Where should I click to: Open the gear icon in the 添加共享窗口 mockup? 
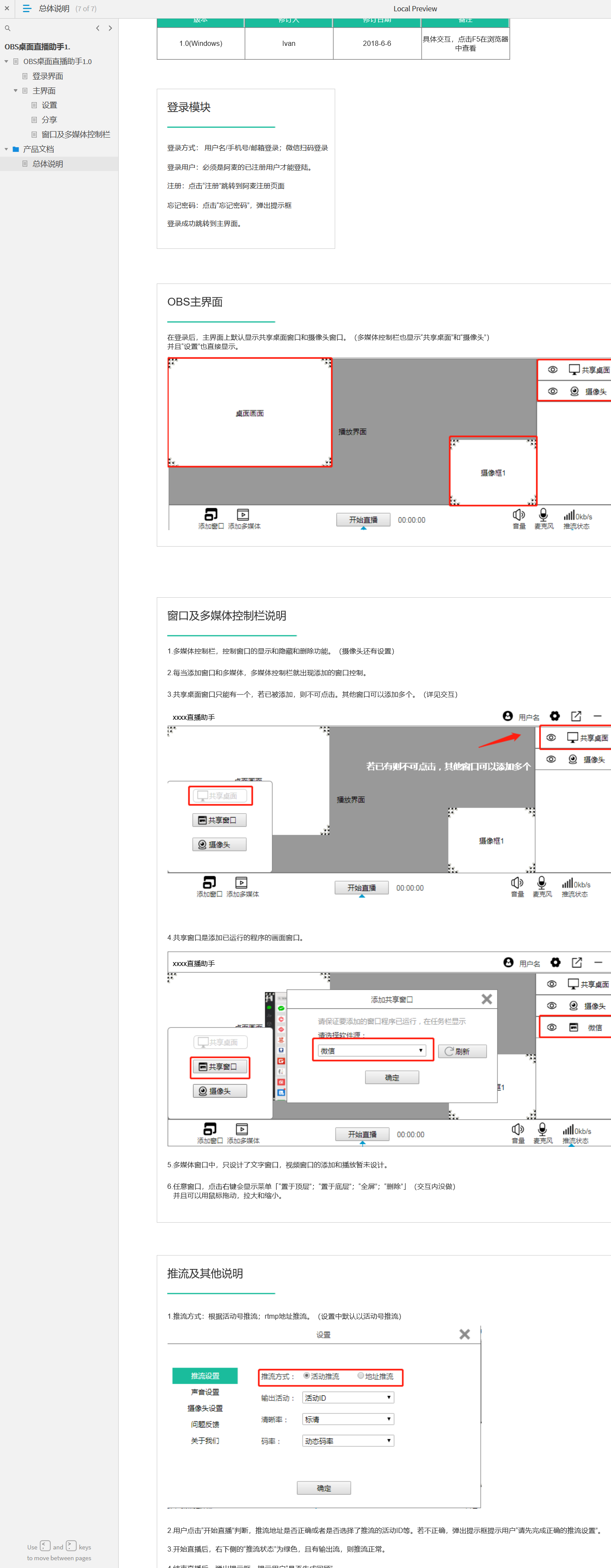pos(555,963)
